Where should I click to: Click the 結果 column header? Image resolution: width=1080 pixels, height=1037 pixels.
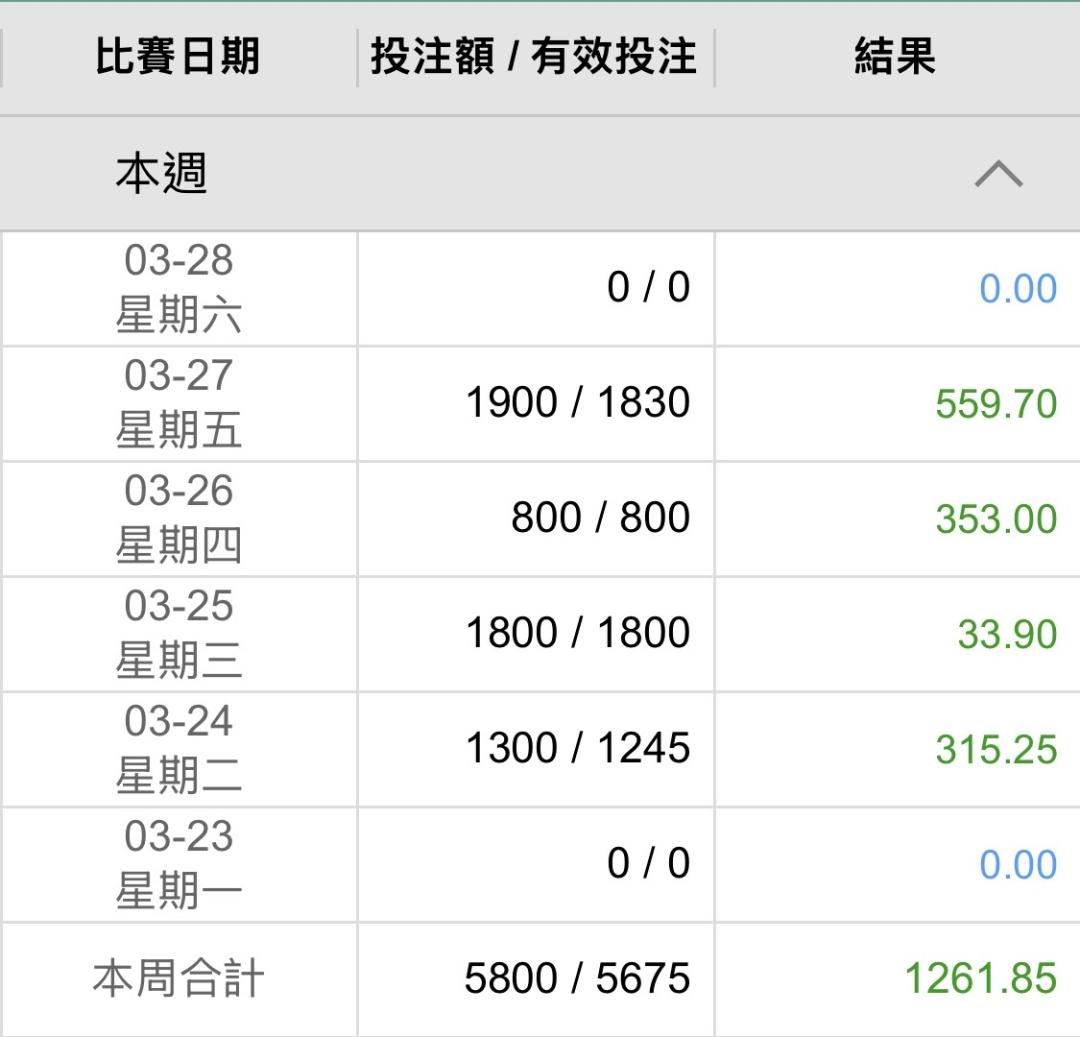(895, 56)
